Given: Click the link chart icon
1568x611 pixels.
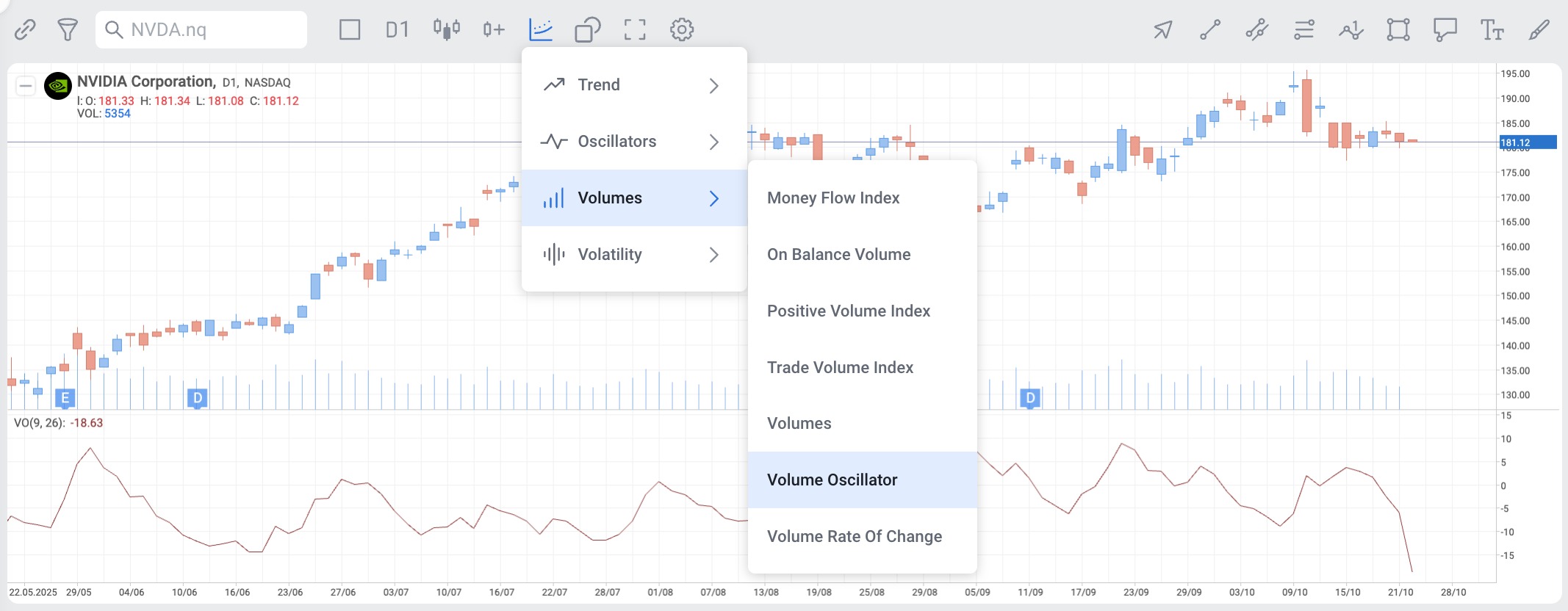Looking at the screenshot, I should click(x=25, y=30).
